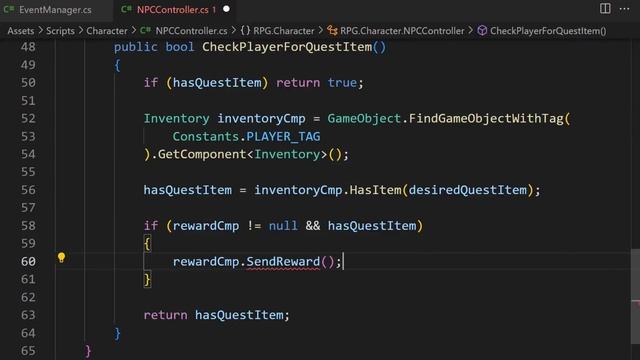Click line number 52 in the gutter
Viewport: 640px width, 360px height.
coord(28,118)
